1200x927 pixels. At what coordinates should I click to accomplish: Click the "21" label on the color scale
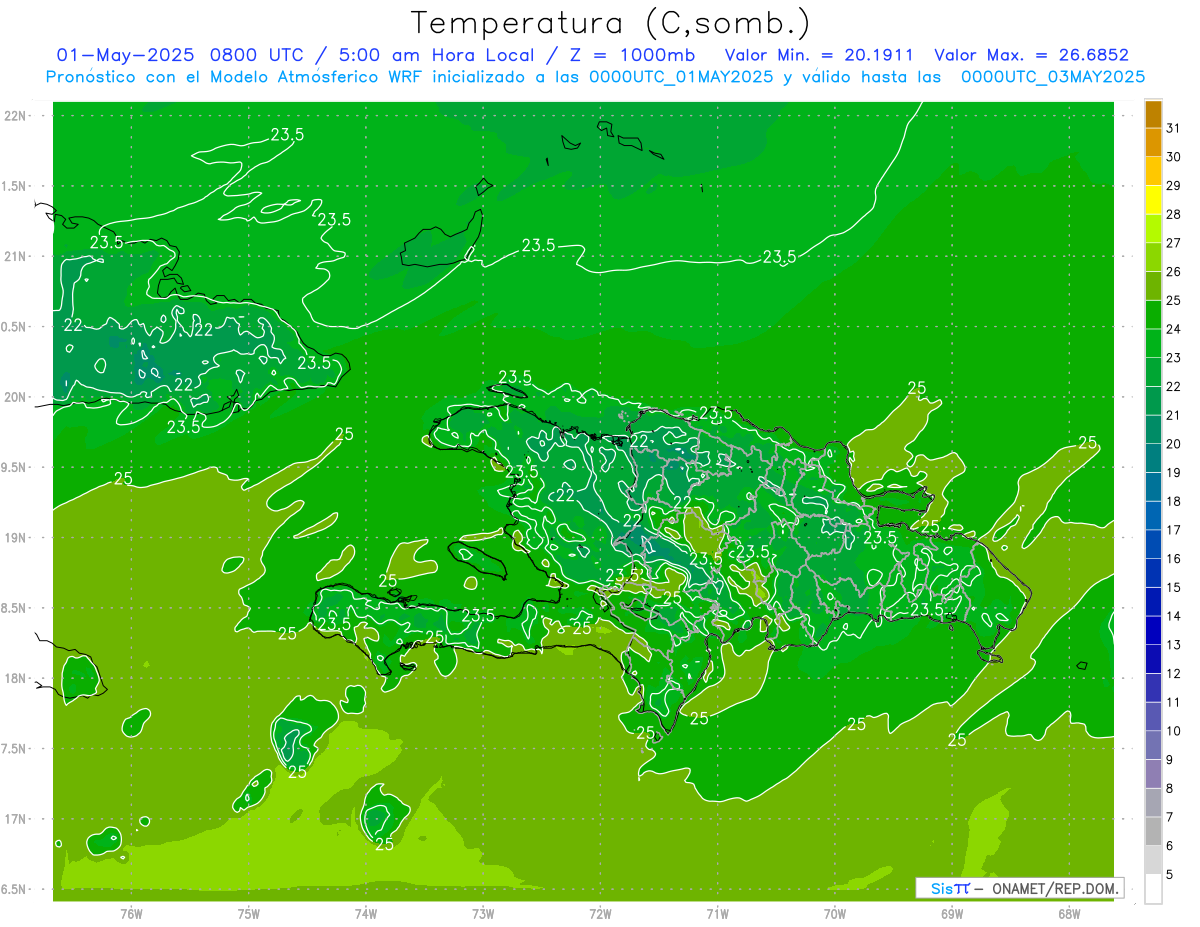pos(1173,415)
